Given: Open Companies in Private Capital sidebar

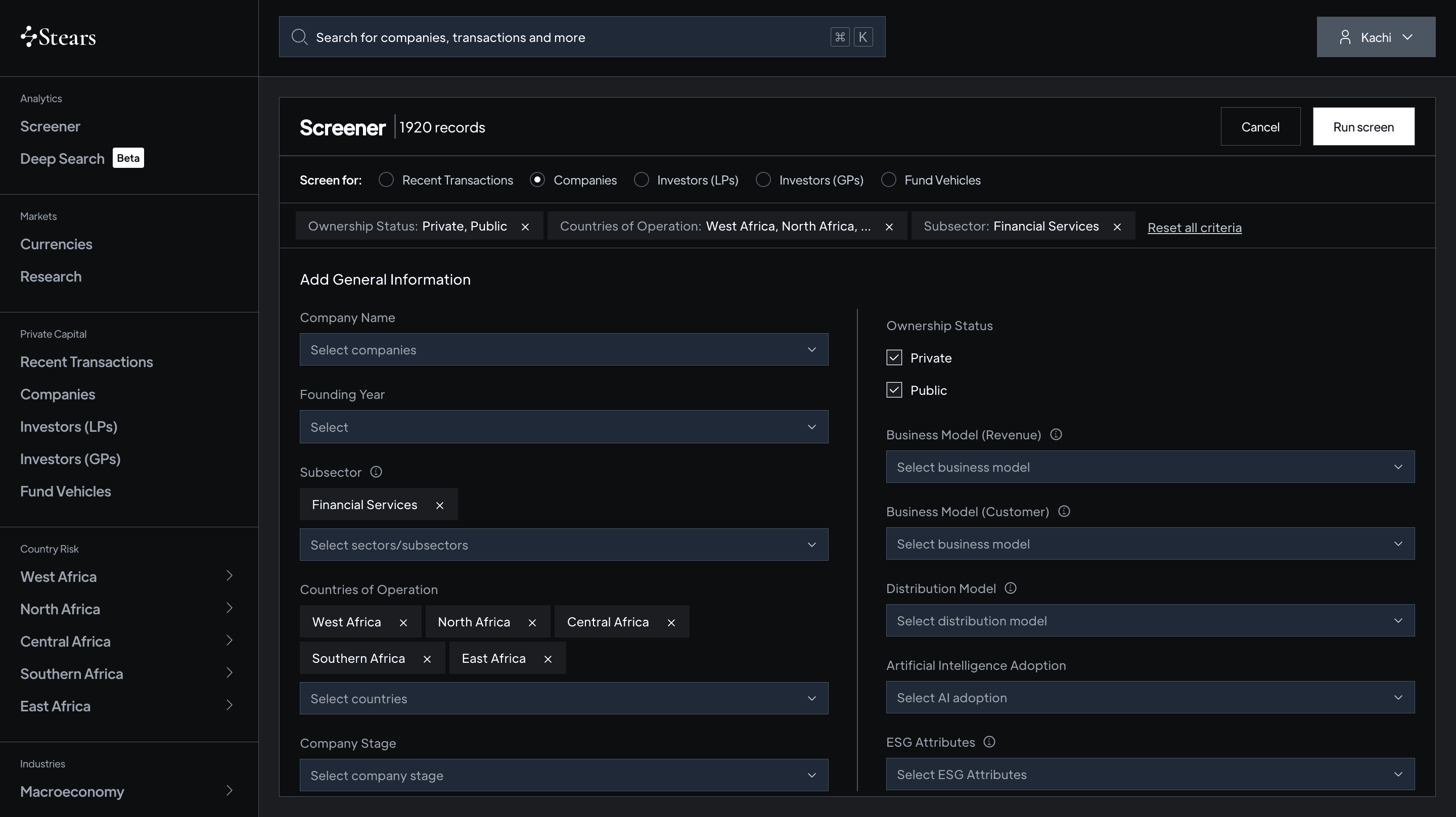Looking at the screenshot, I should [x=58, y=394].
